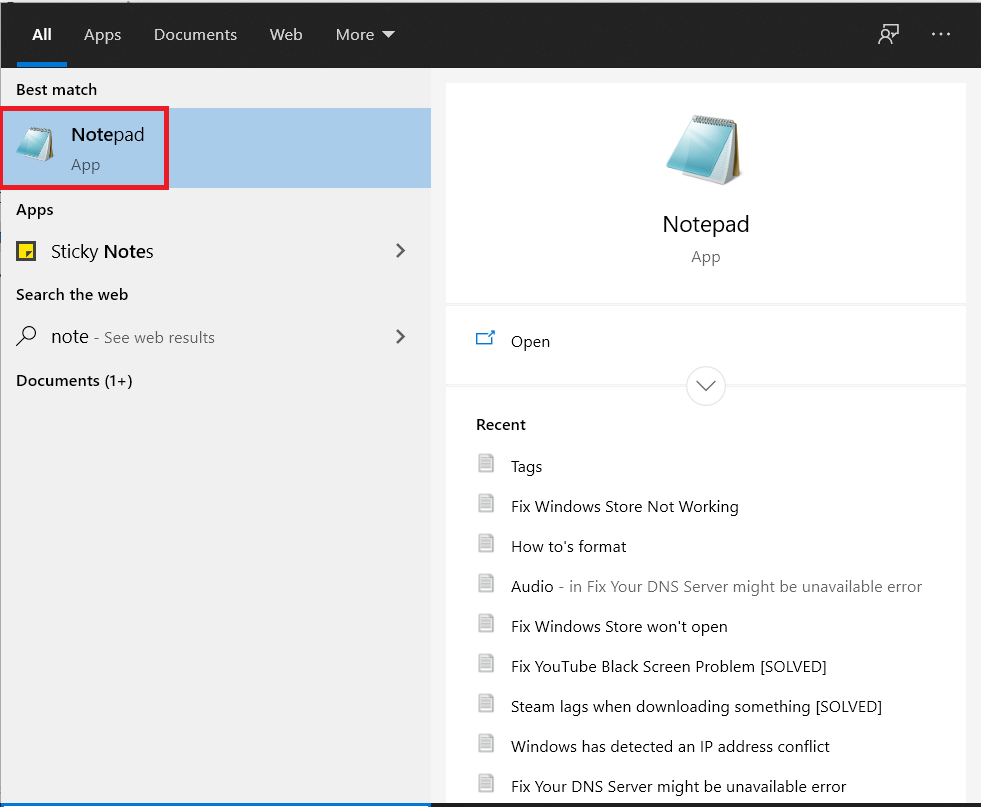981x807 pixels.
Task: Open the ellipsis options icon top right
Action: tap(941, 34)
